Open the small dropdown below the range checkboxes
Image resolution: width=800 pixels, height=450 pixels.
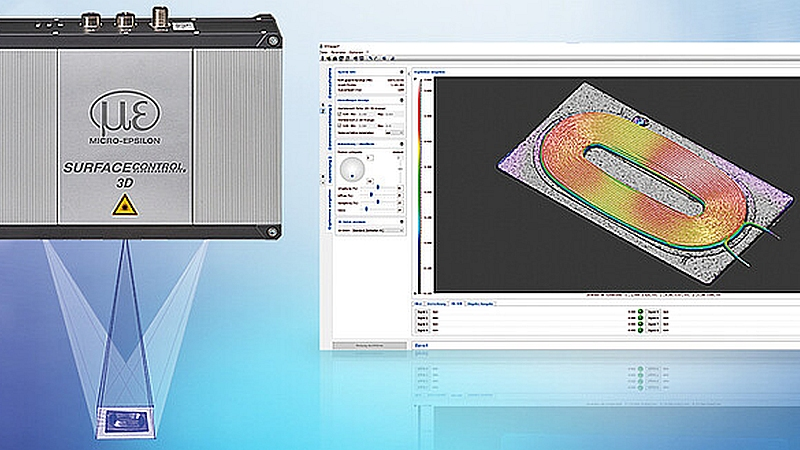click(395, 133)
